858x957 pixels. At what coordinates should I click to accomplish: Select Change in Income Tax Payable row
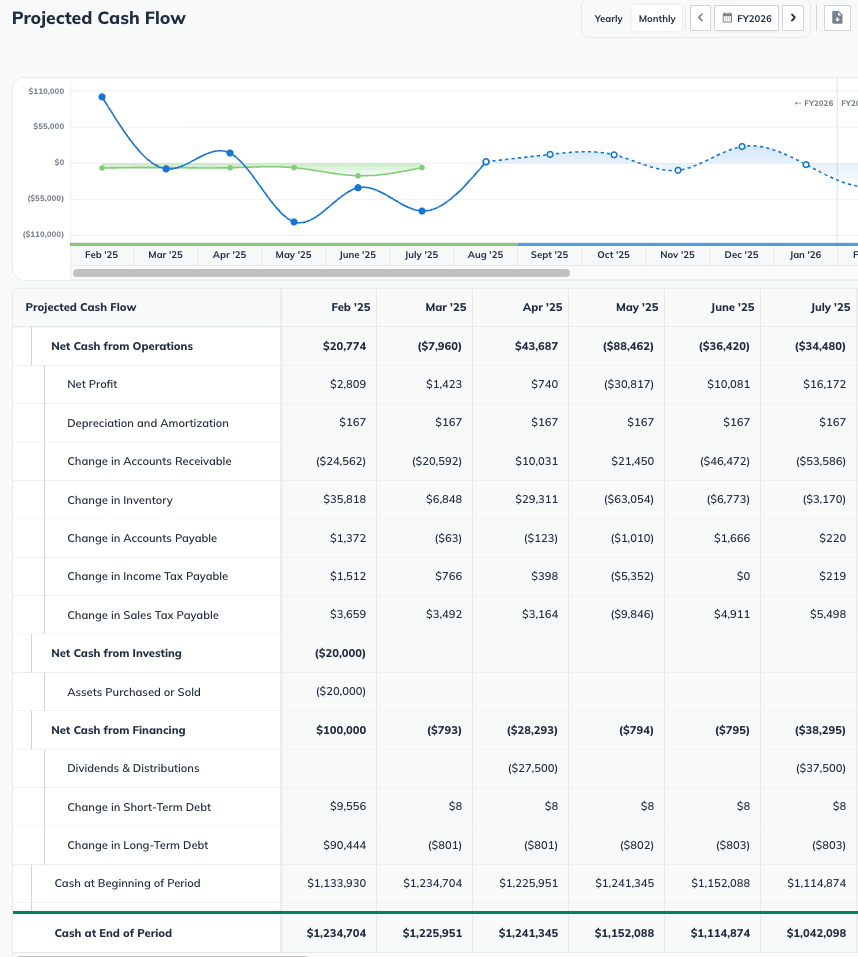(x=148, y=576)
